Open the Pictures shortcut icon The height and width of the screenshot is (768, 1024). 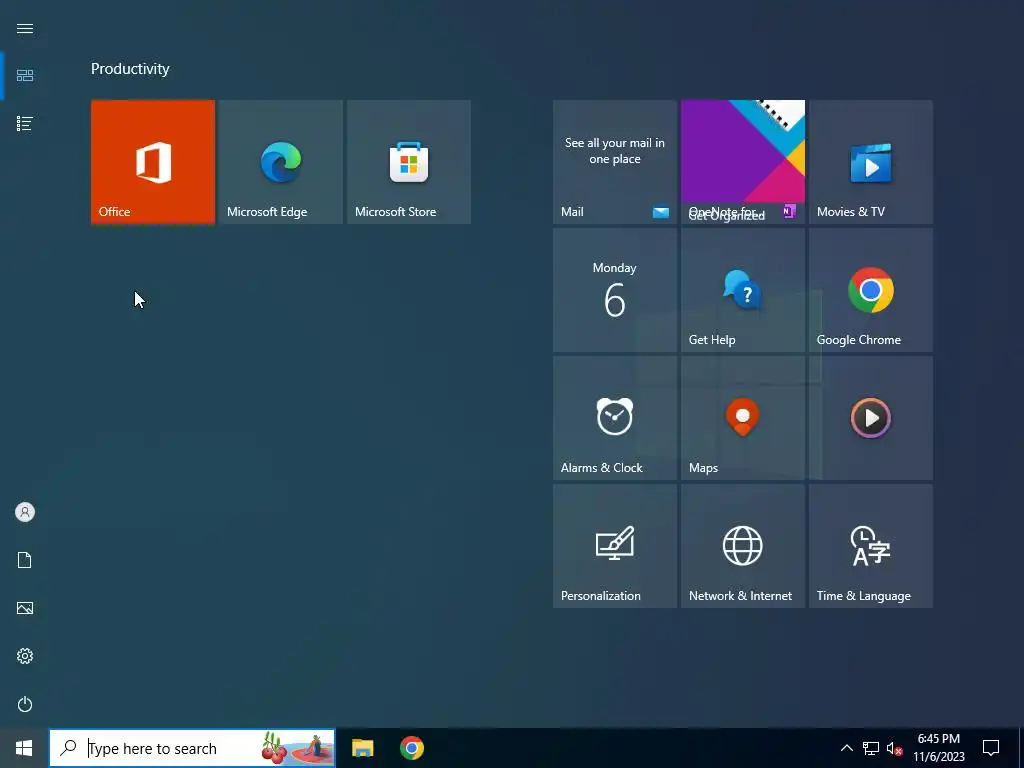(25, 608)
